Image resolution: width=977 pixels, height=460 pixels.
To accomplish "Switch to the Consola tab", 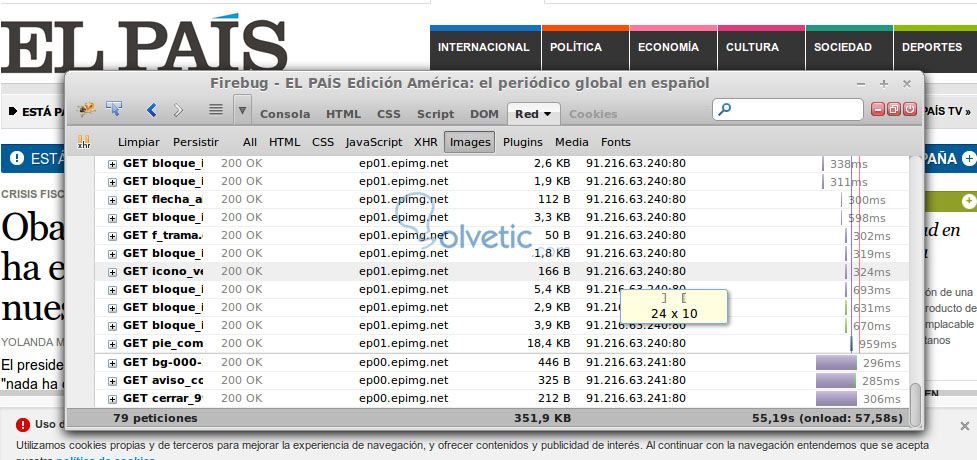I will [x=285, y=114].
